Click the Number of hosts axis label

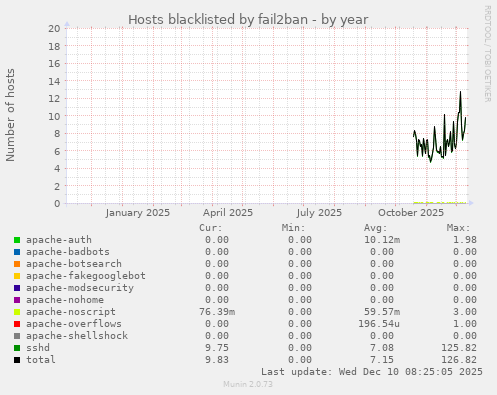[x=10, y=115]
